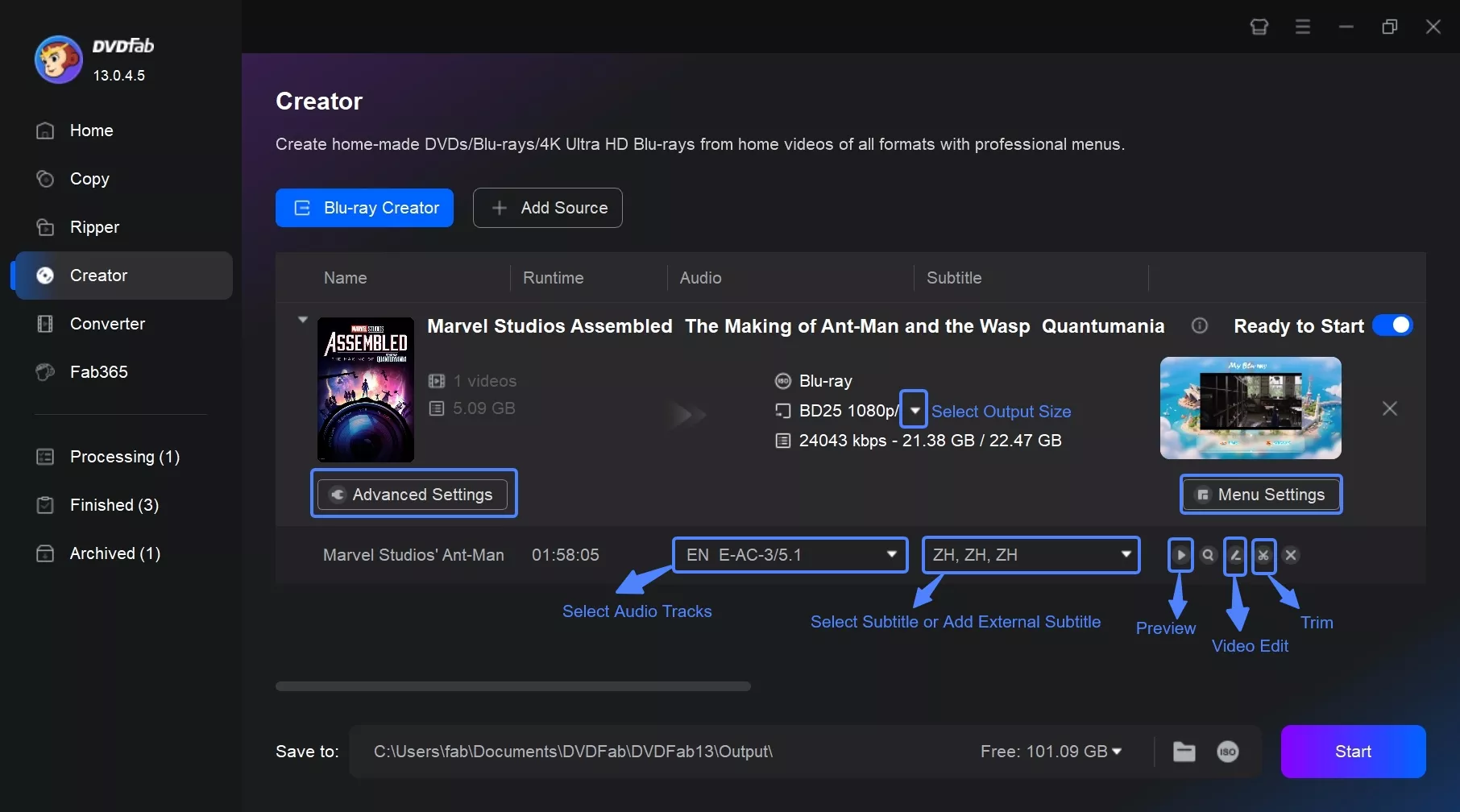Screen dimensions: 1460x812
Task: Expand the Select Output Size dropdown
Action: click(x=913, y=410)
